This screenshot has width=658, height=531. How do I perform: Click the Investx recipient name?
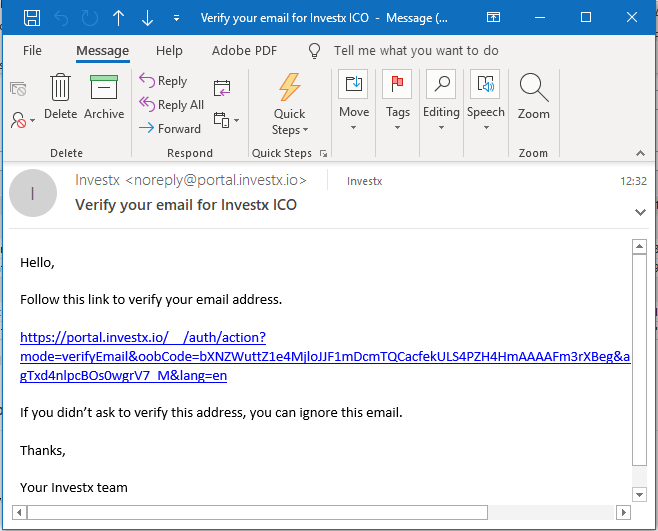point(364,181)
